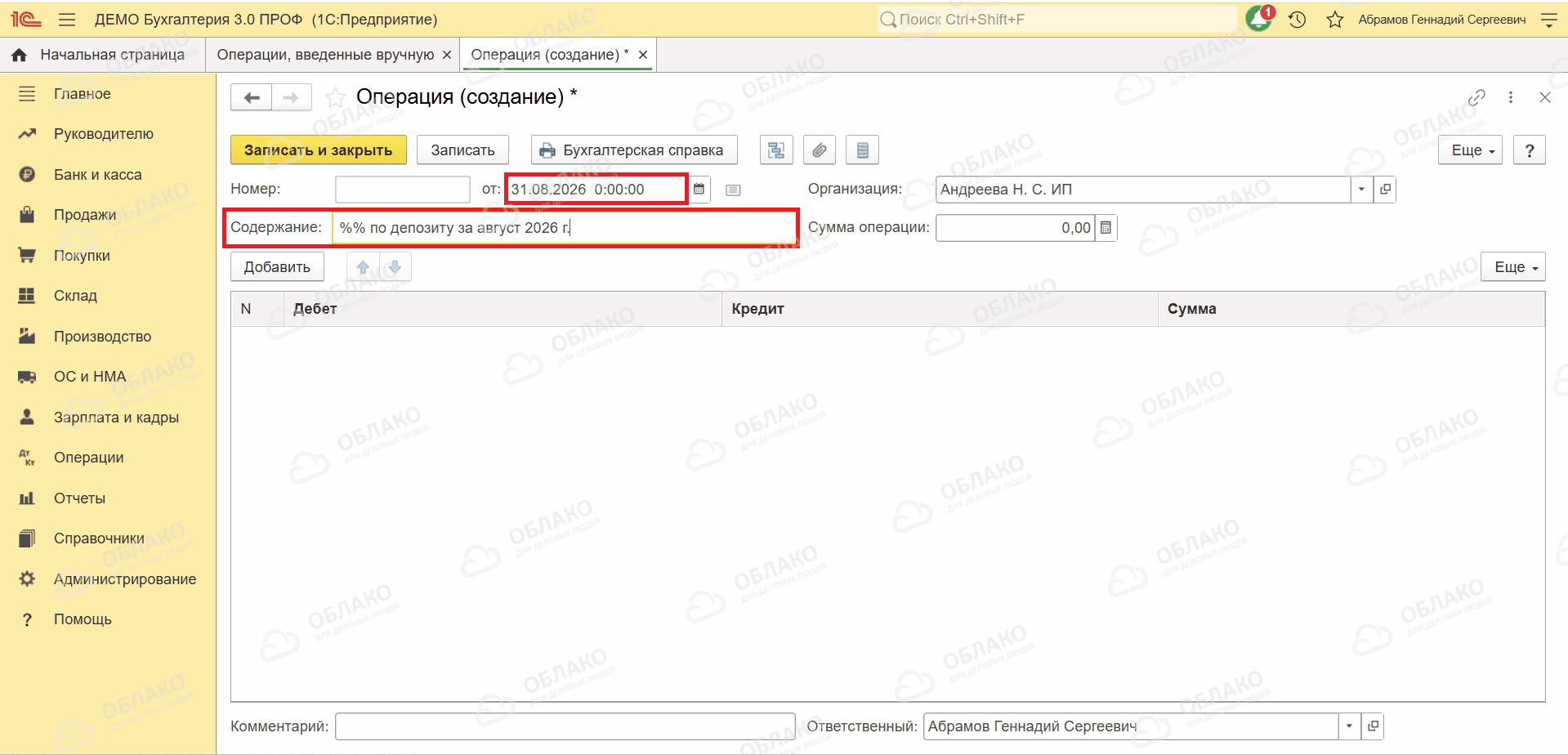Open the upper Еще dropdown menu
This screenshot has width=1568, height=755.
(x=1470, y=150)
